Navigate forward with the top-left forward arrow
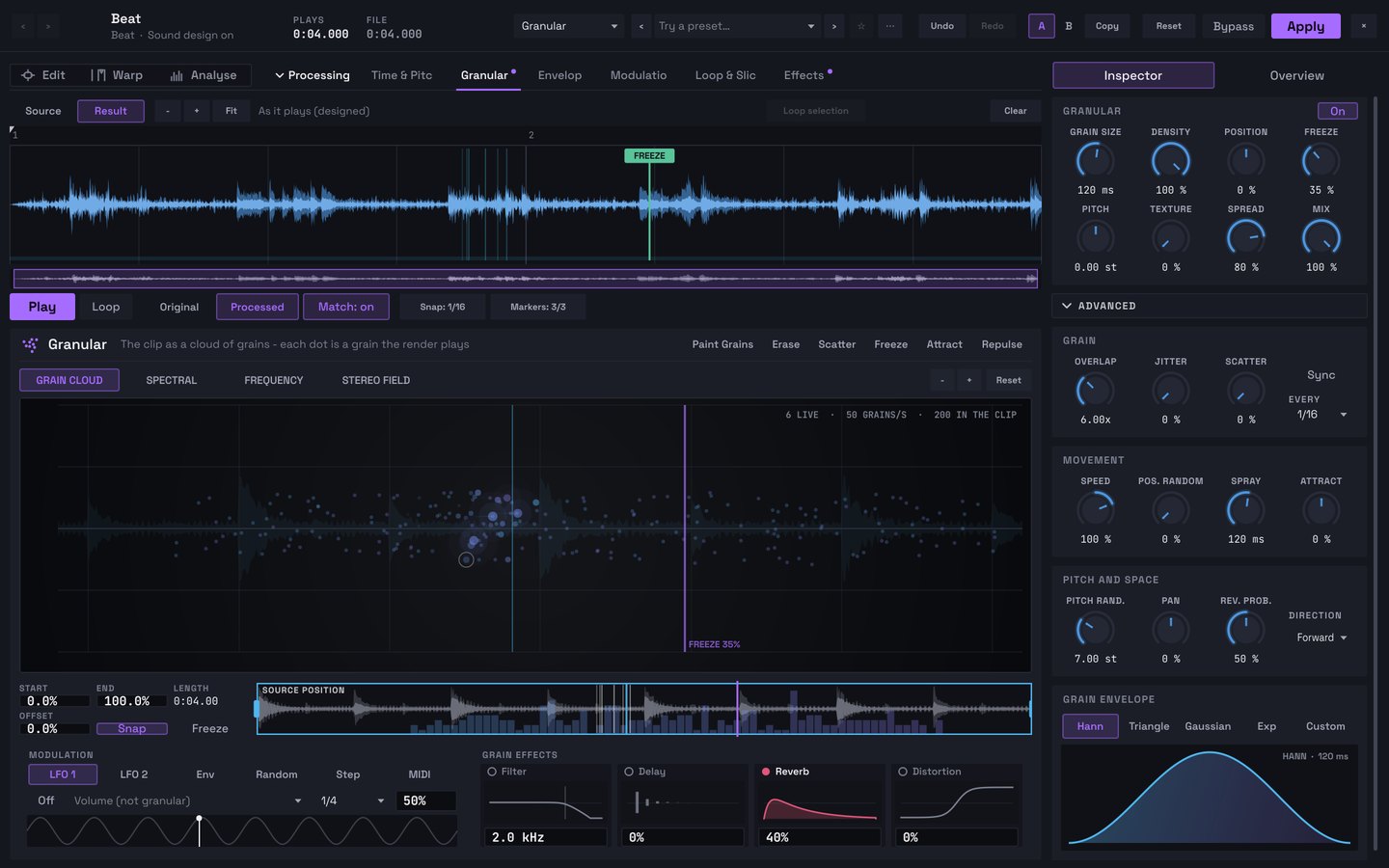 coord(47,26)
